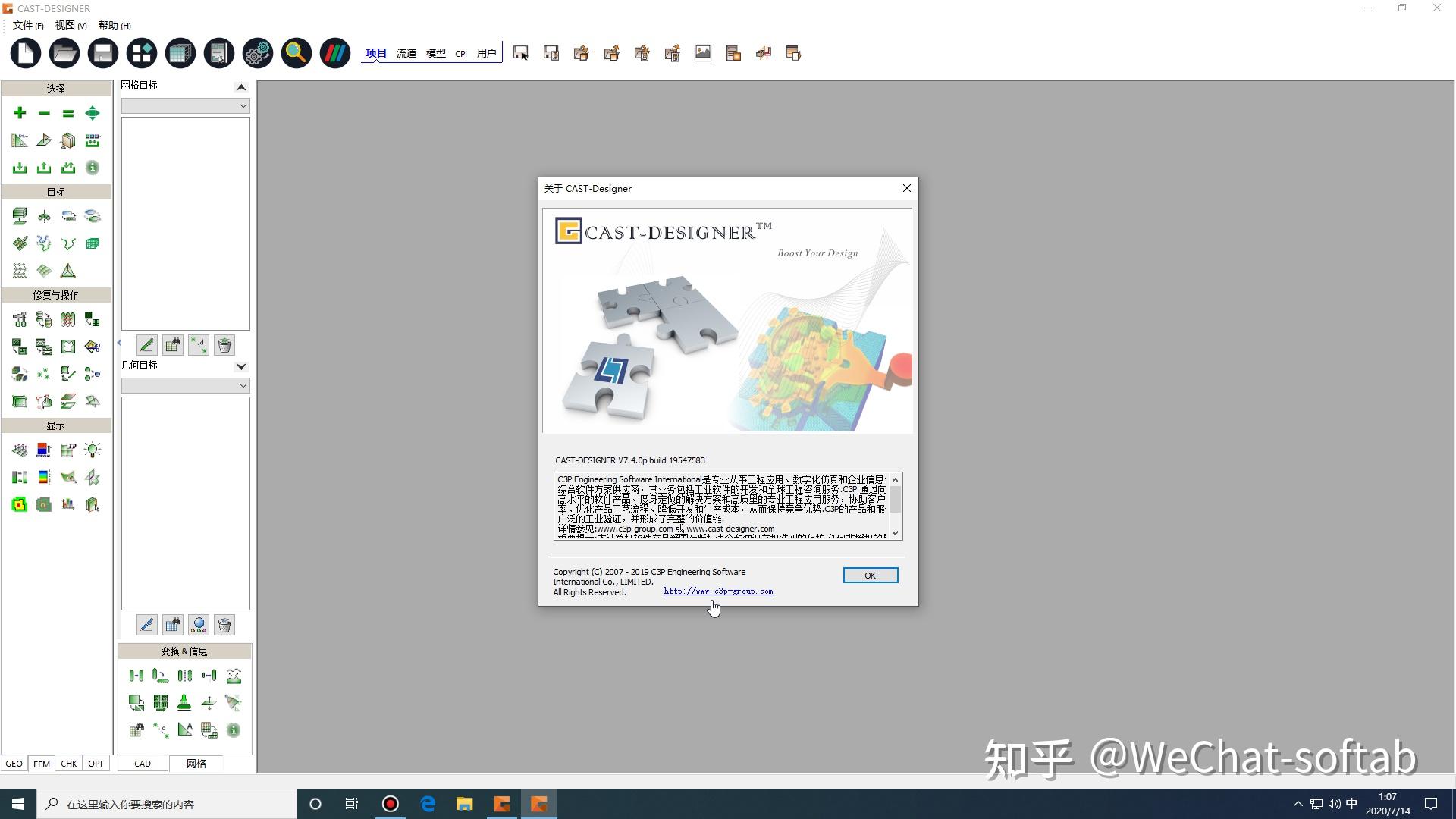
Task: Open the geometry target combo box
Action: click(186, 386)
